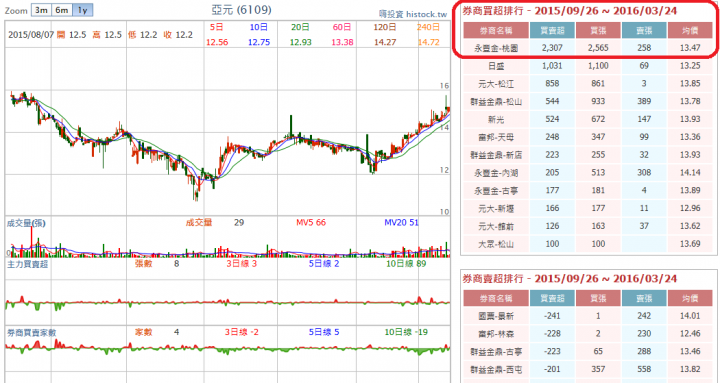Click the -241 net sell cell

click(x=552, y=316)
